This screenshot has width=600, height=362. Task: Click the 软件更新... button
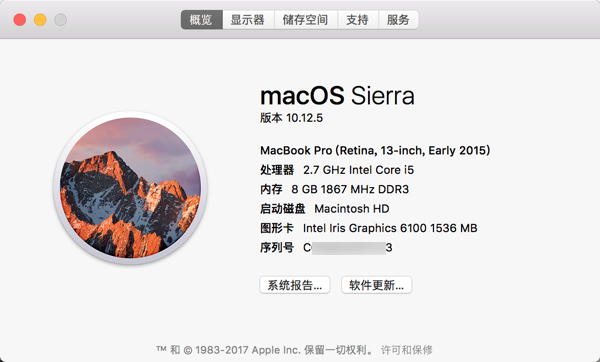tap(377, 285)
